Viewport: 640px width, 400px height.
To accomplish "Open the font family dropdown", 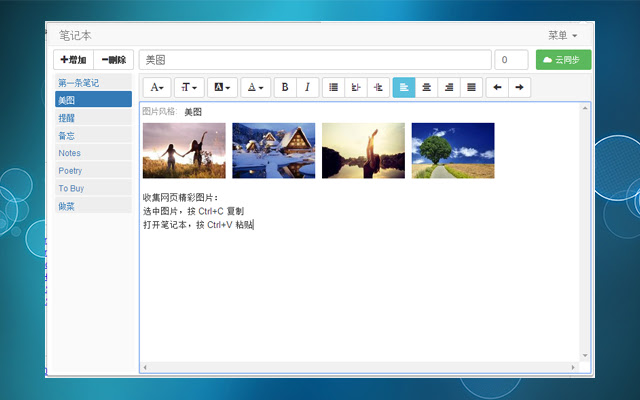I will click(x=157, y=87).
